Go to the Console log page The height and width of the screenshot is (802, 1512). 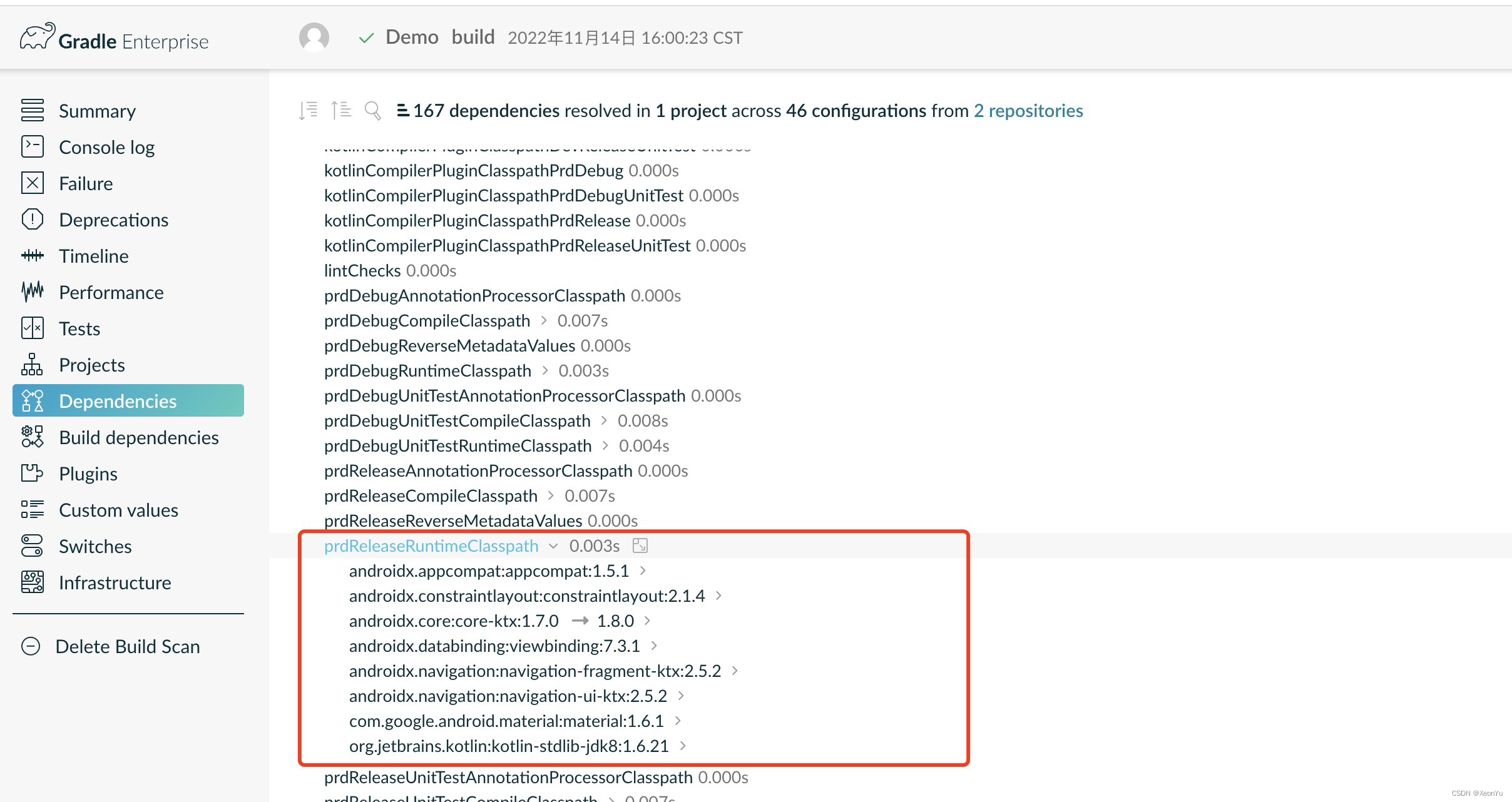(106, 147)
